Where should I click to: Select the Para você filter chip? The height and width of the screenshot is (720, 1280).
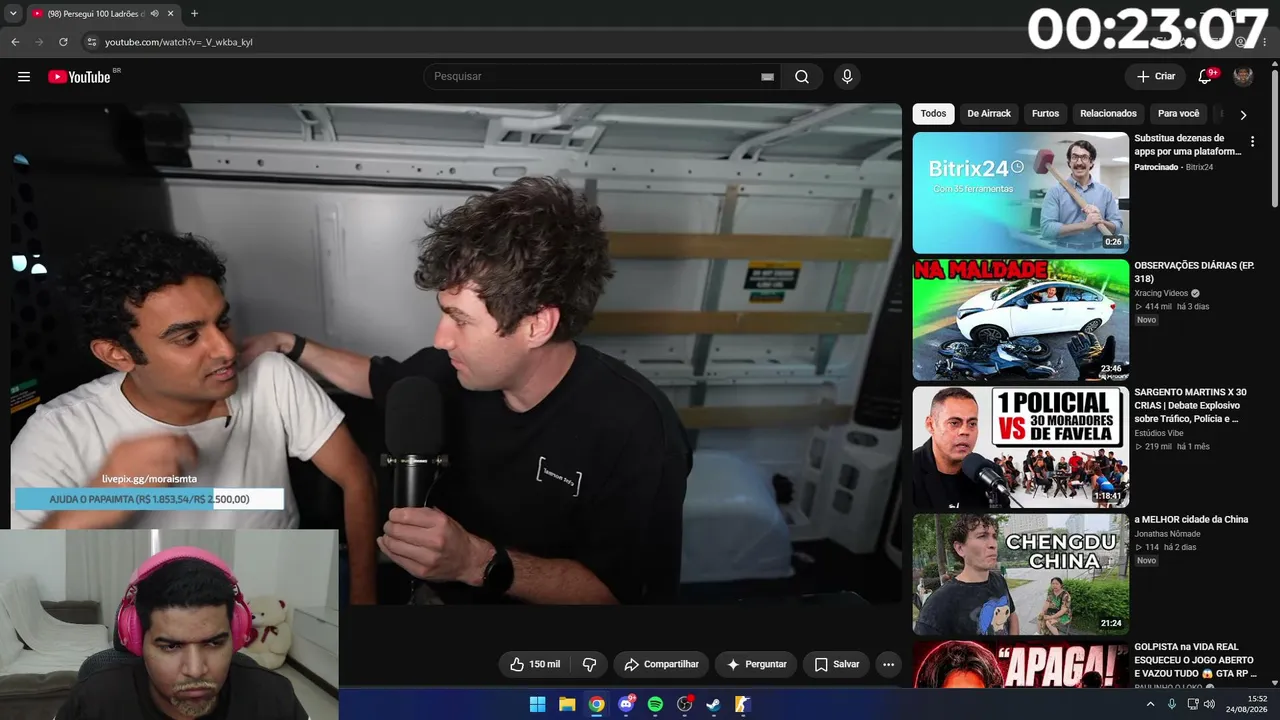point(1178,114)
